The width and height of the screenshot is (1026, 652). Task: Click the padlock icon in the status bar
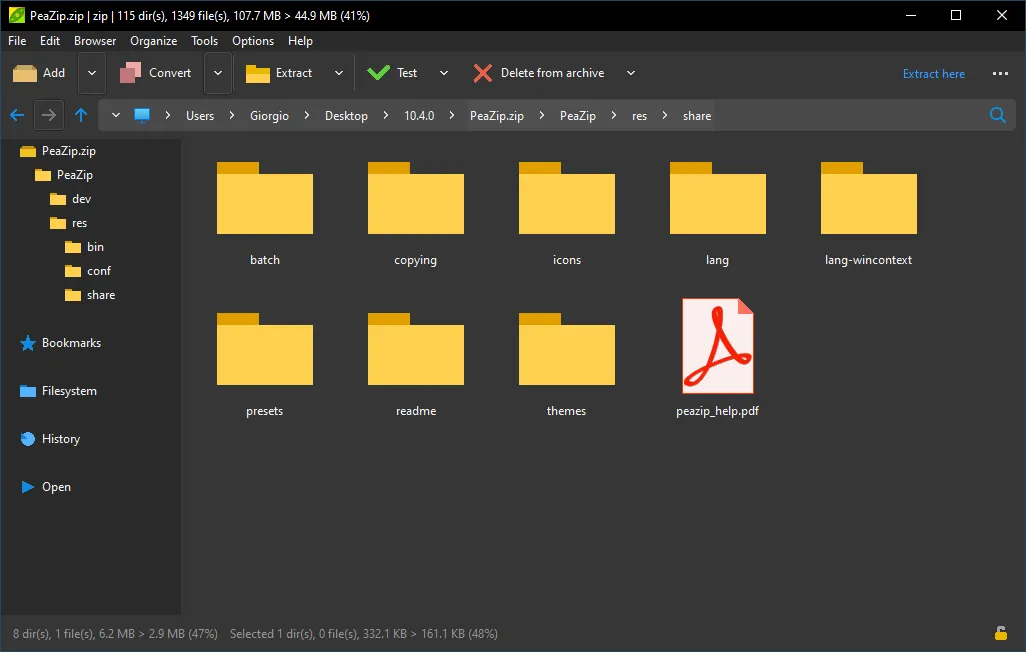pos(1000,633)
